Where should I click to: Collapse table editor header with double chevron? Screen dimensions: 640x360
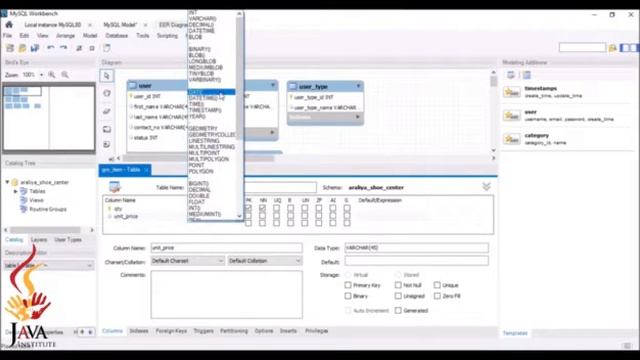486,187
